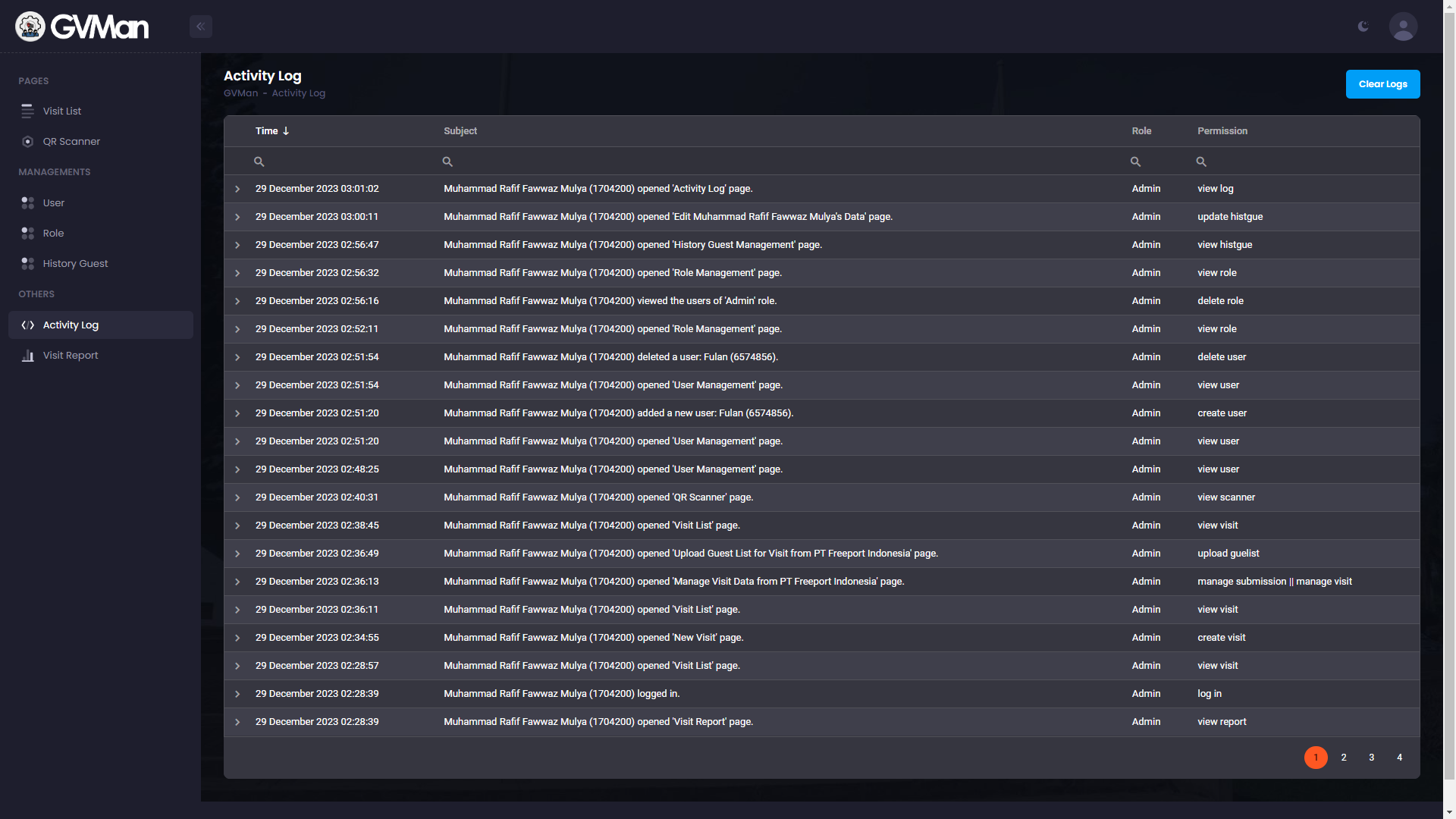This screenshot has height=819, width=1456.
Task: Click '29 December 2023 02:34:55' time cell
Action: point(317,638)
